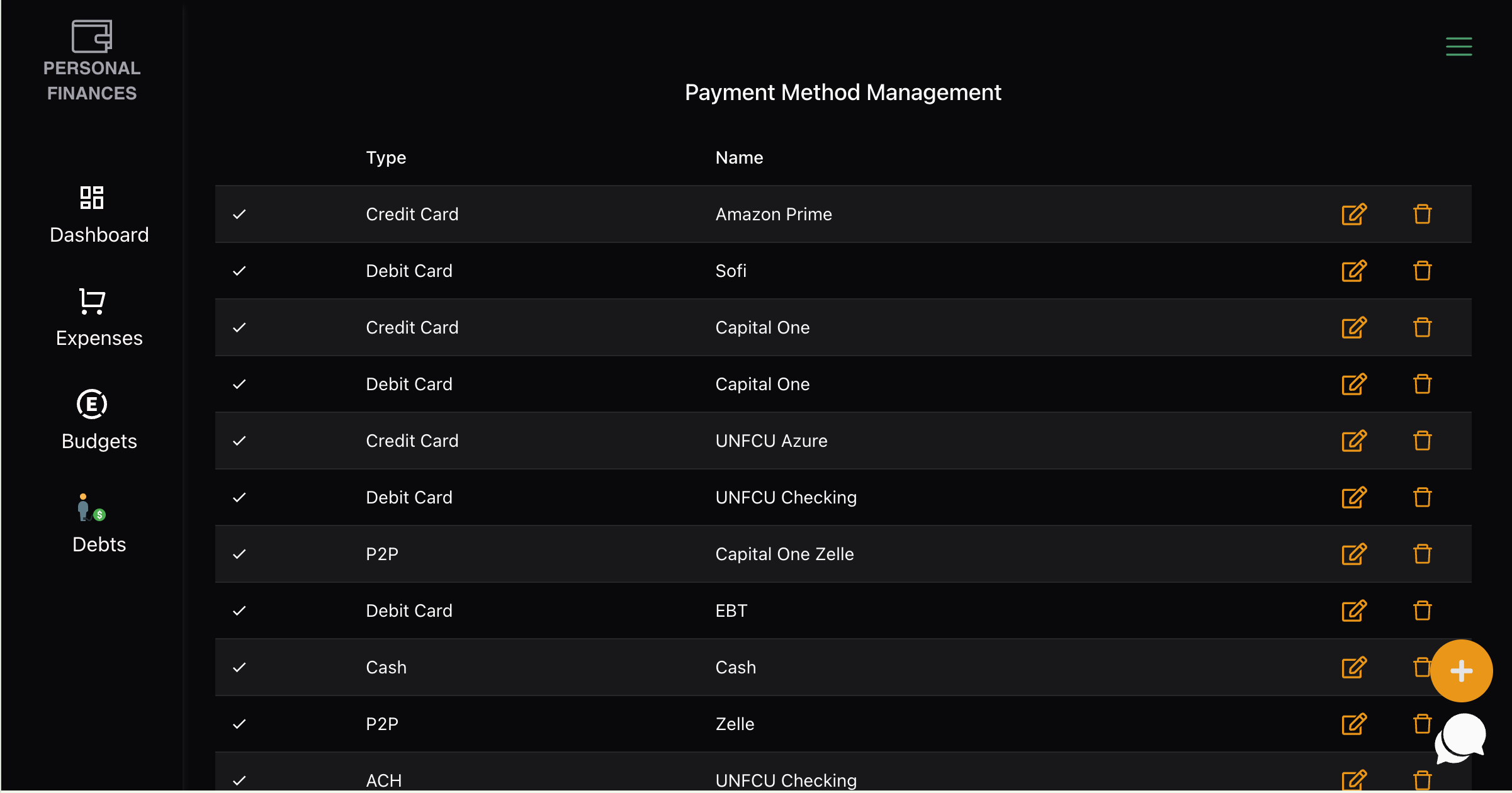Delete the Sofi debit card

(1423, 271)
